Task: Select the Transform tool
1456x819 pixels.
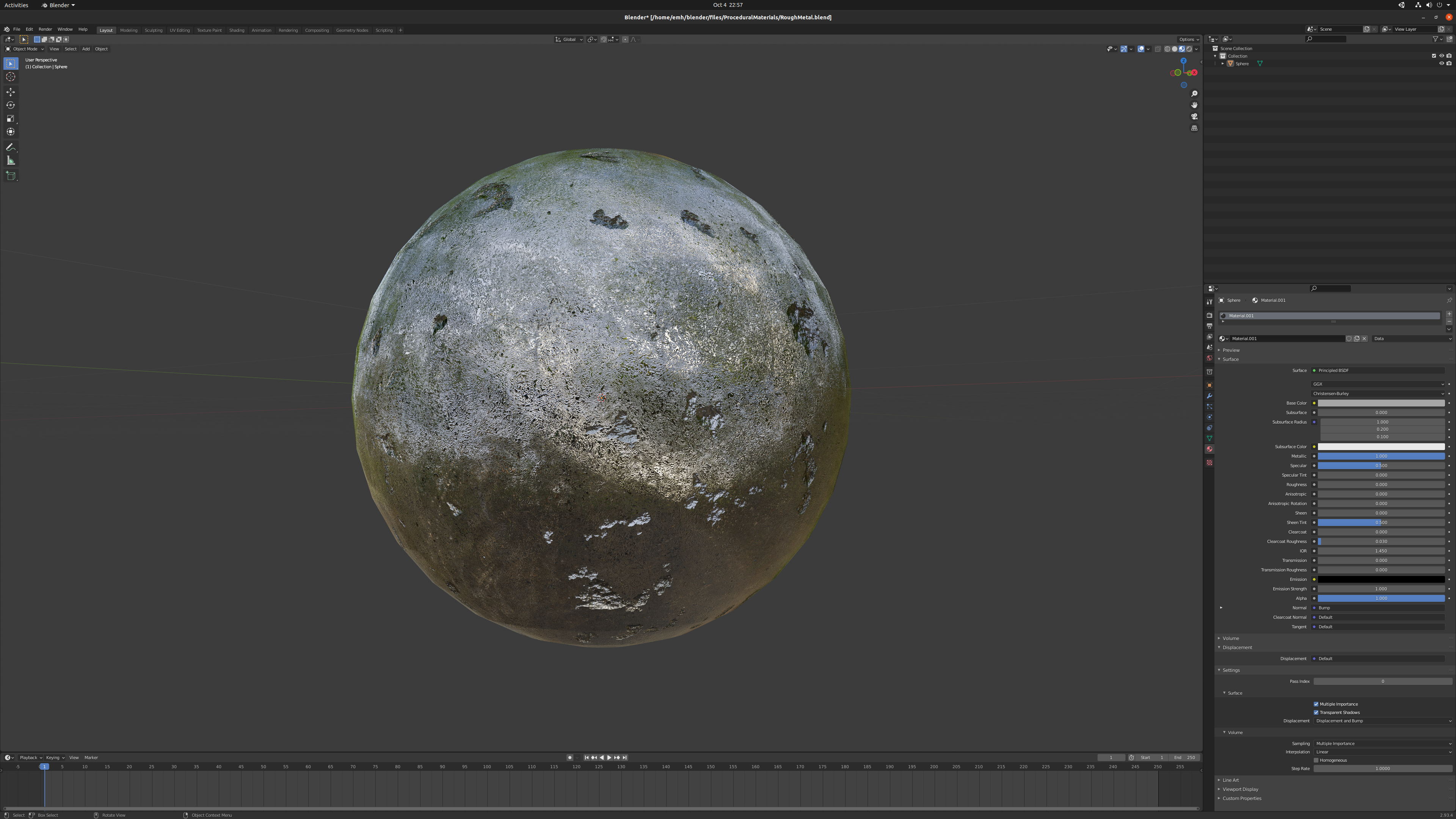Action: [x=11, y=132]
